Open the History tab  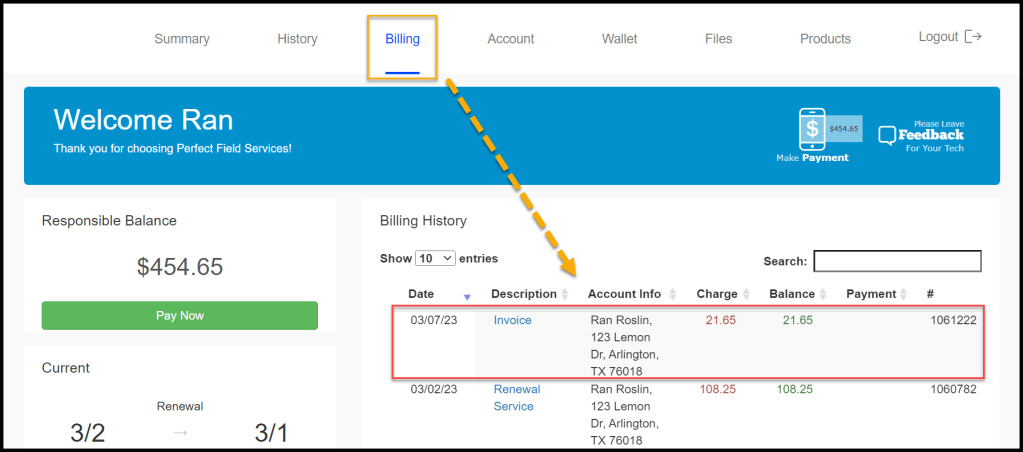(297, 39)
